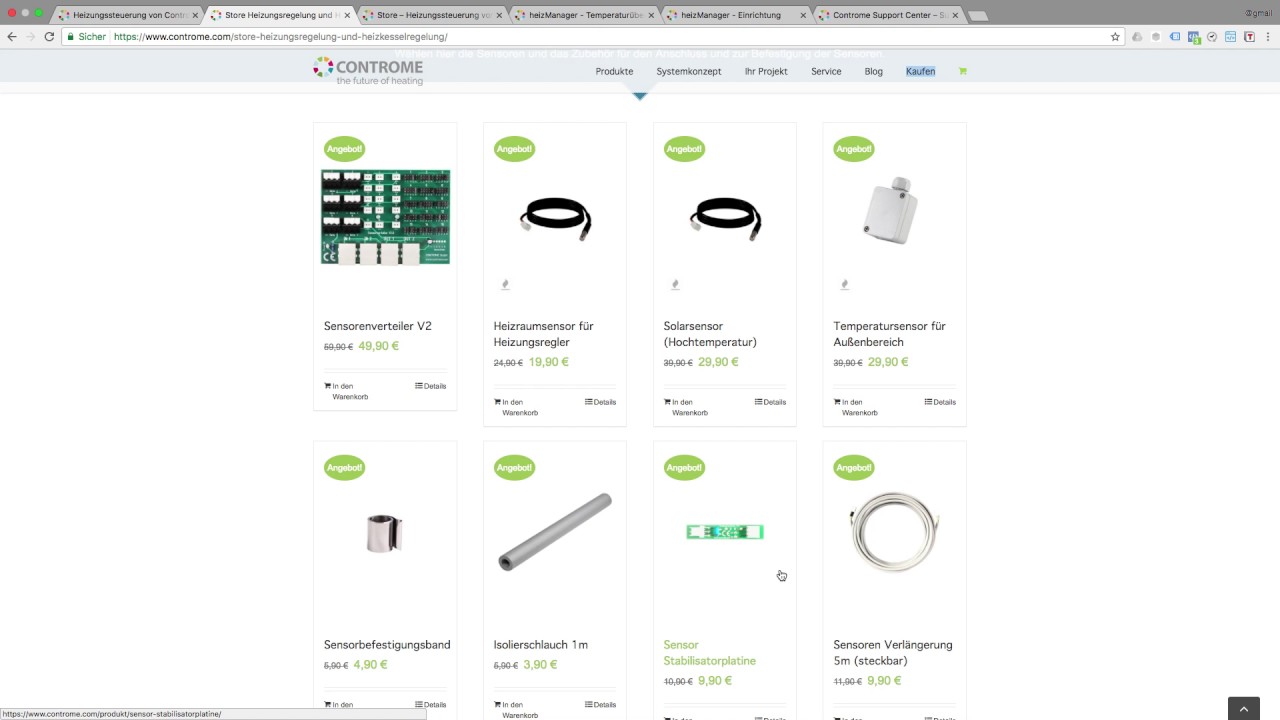Open the Isolierschlauch grey tube image
The image size is (1280, 720).
point(555,532)
